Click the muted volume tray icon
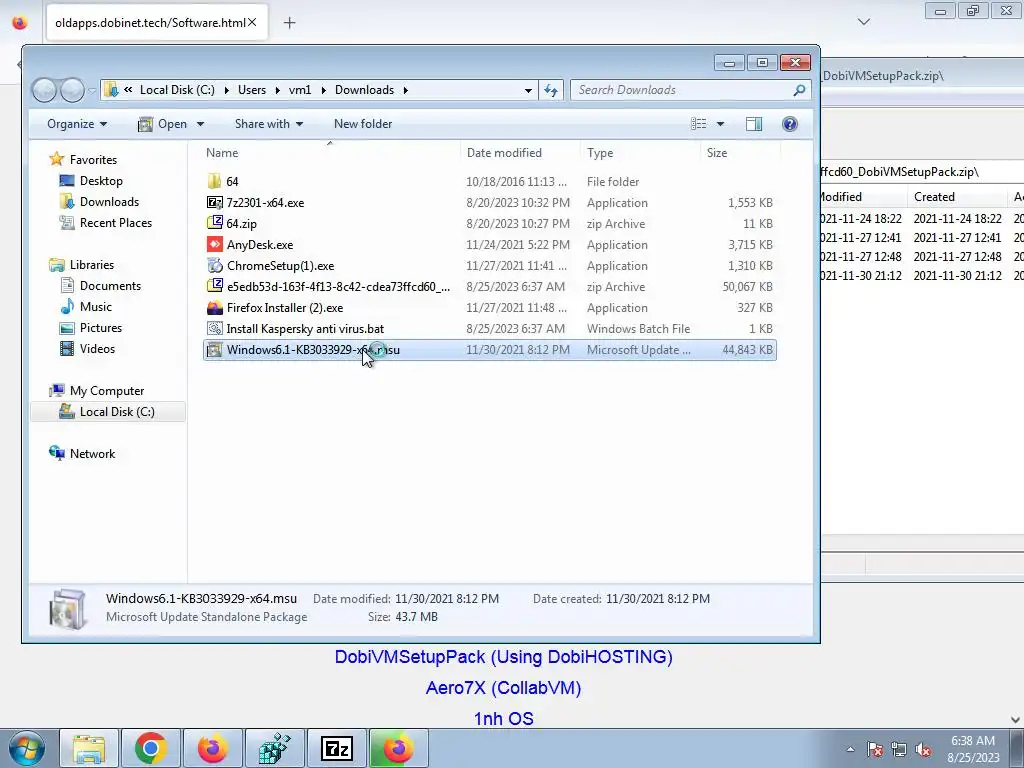The width and height of the screenshot is (1024, 768). pos(923,750)
